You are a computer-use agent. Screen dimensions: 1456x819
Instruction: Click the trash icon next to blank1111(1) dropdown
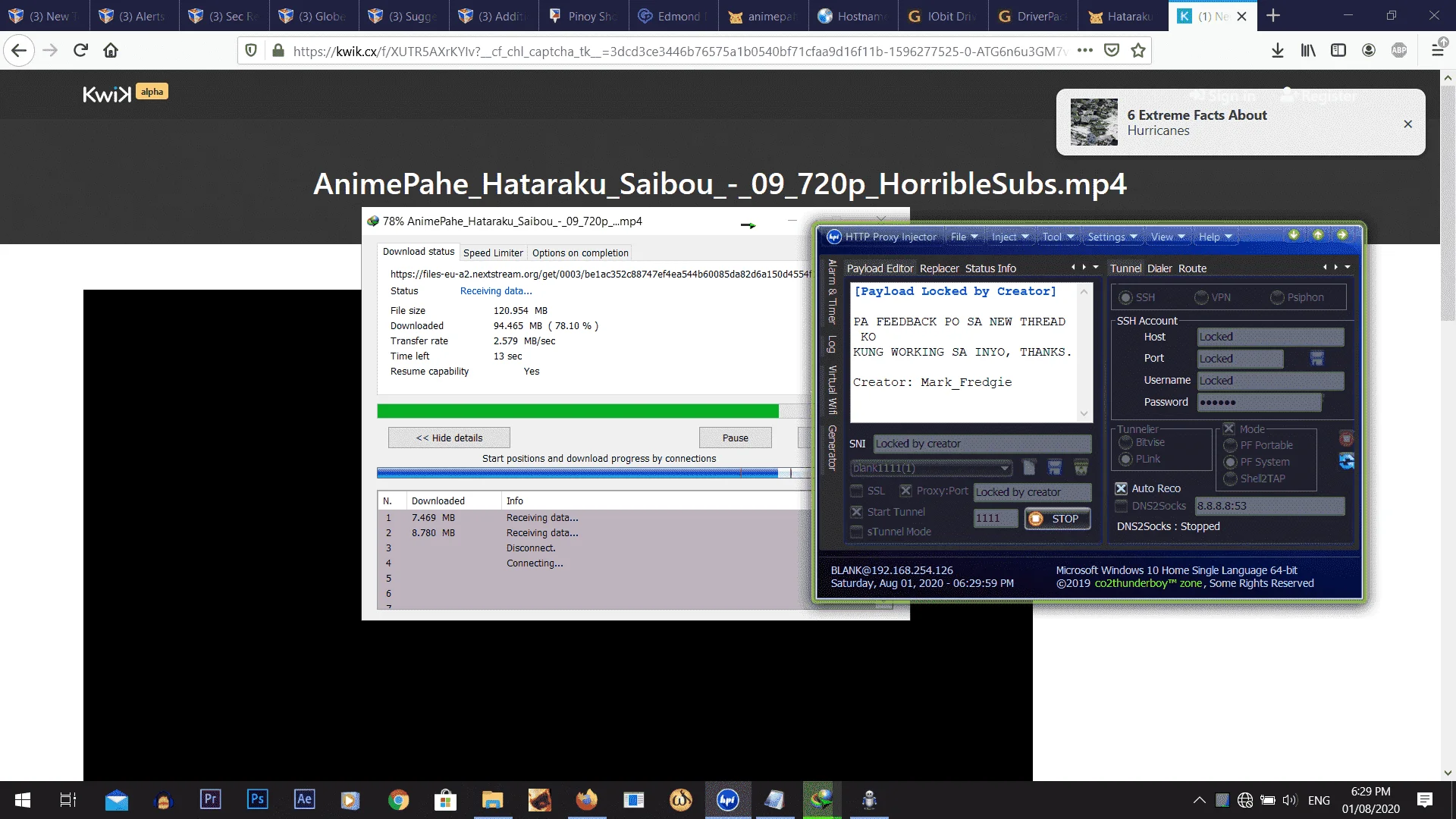pyautogui.click(x=1081, y=467)
